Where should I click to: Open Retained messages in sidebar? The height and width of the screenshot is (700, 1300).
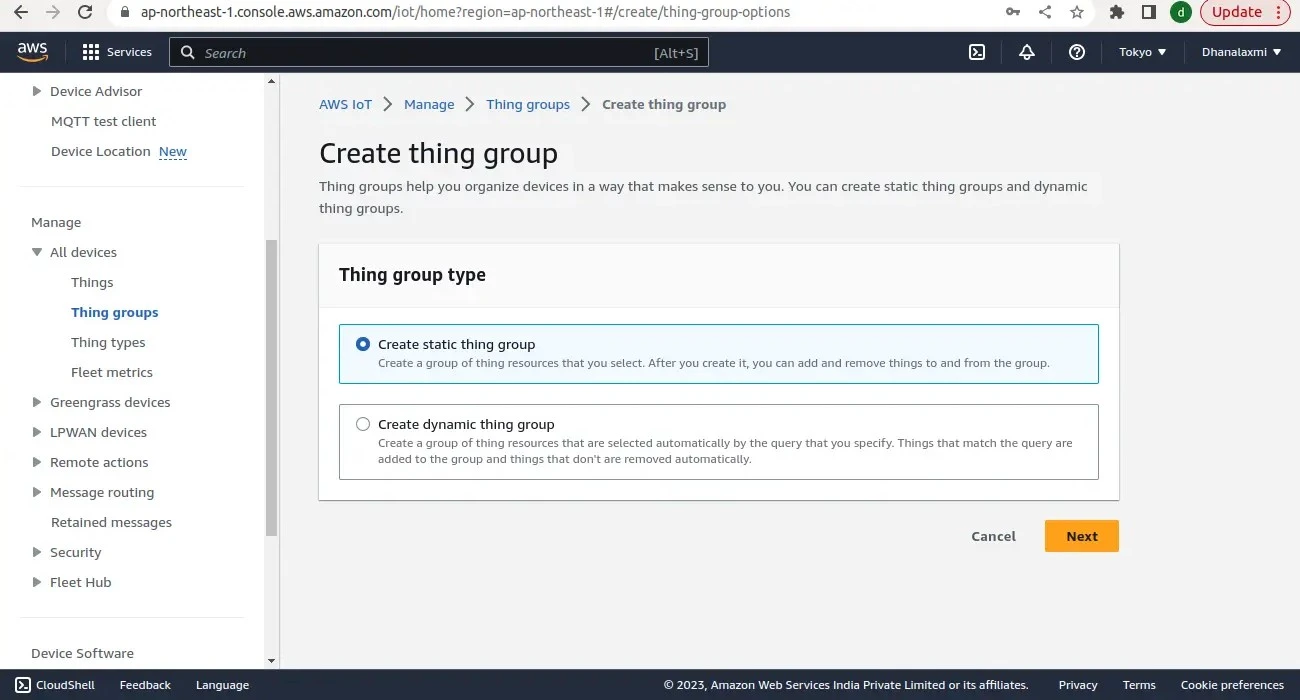tap(111, 522)
